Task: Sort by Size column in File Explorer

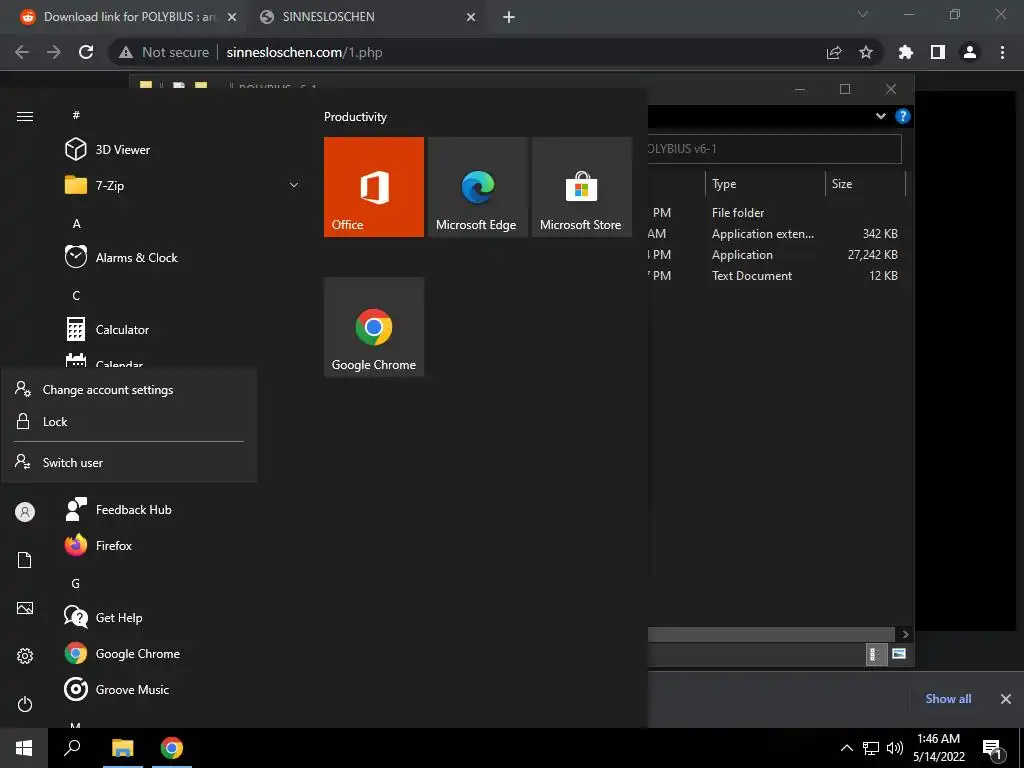Action: 866,184
